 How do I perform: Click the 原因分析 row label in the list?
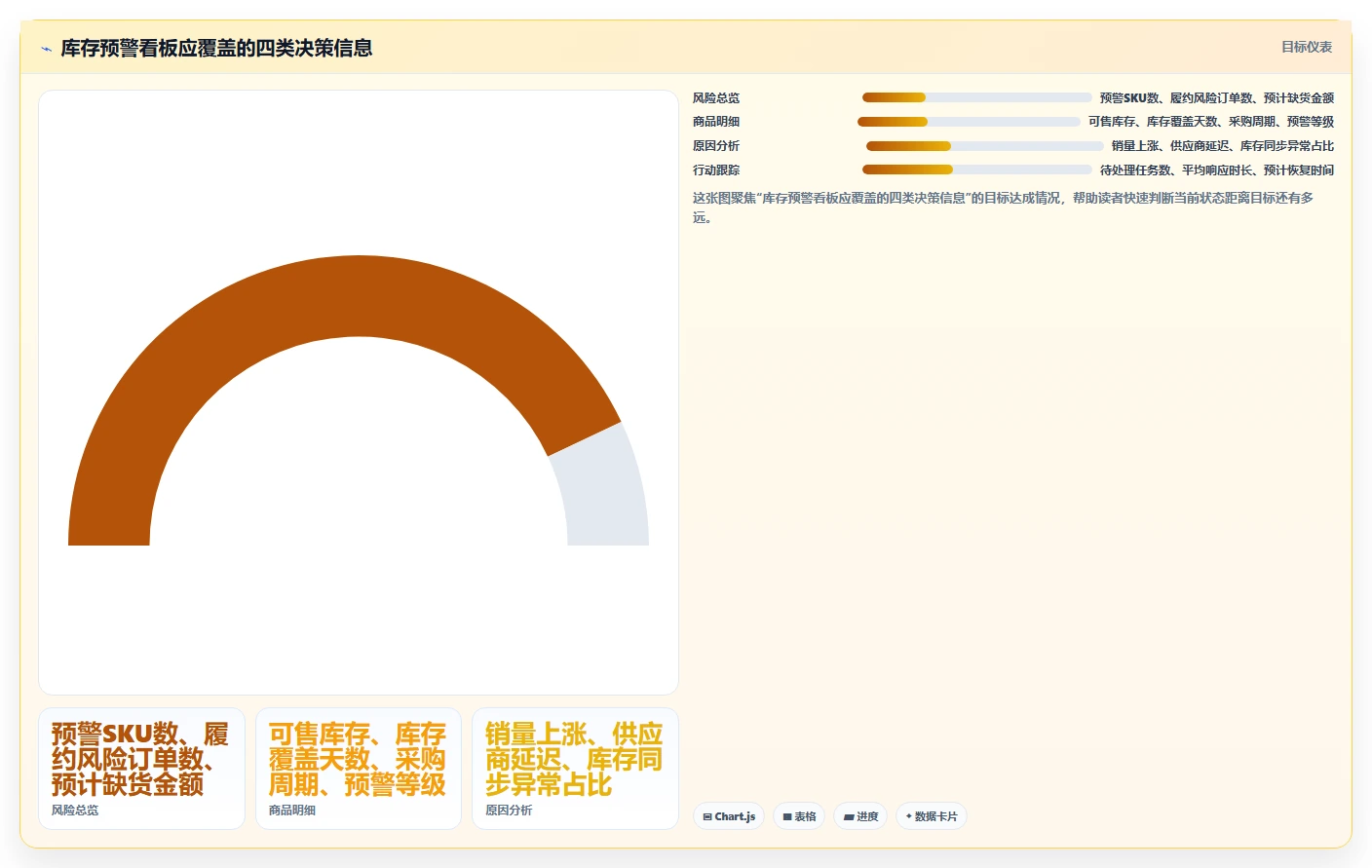tap(716, 146)
